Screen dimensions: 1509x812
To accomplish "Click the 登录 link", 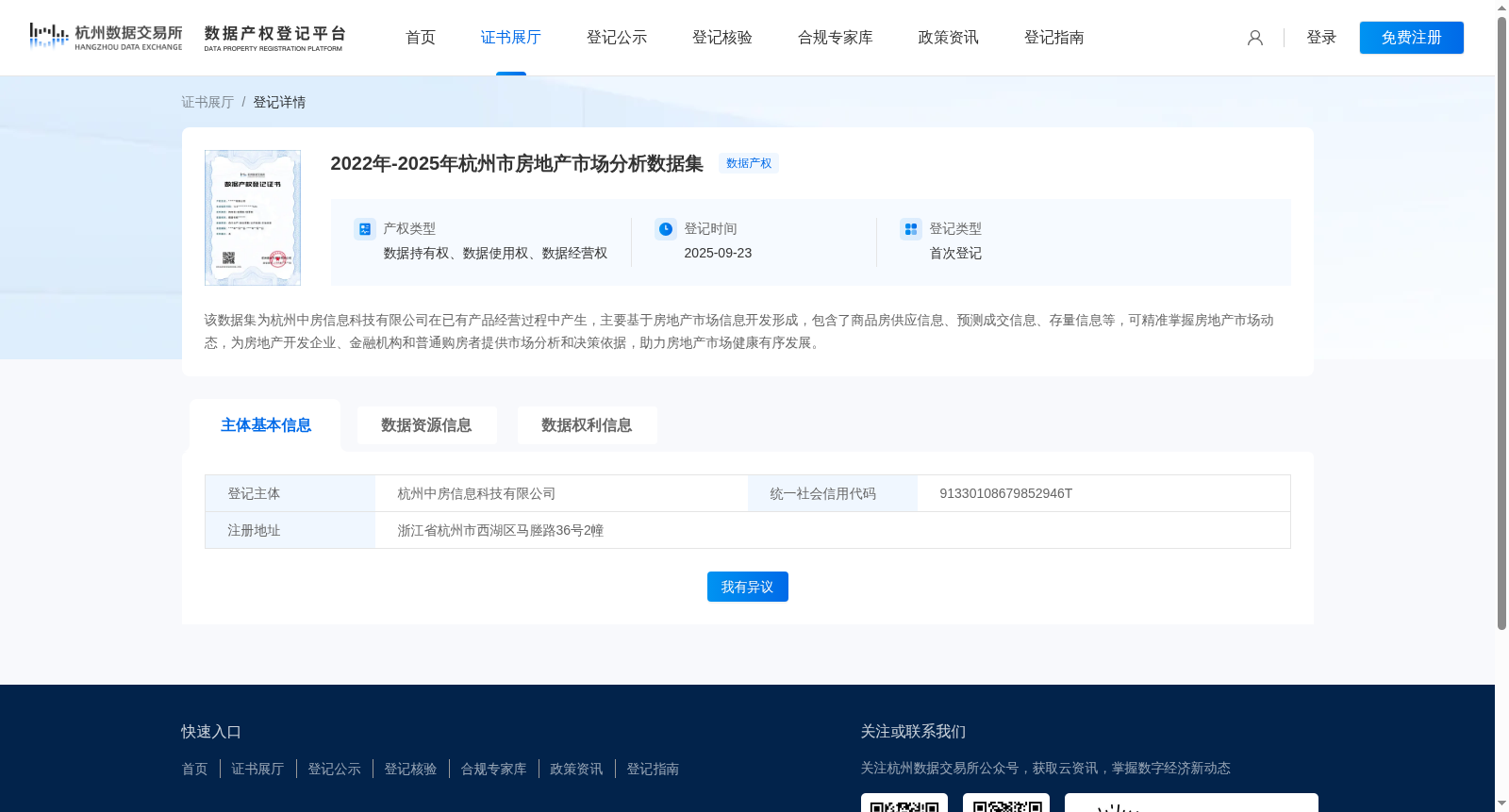I will [x=1321, y=38].
